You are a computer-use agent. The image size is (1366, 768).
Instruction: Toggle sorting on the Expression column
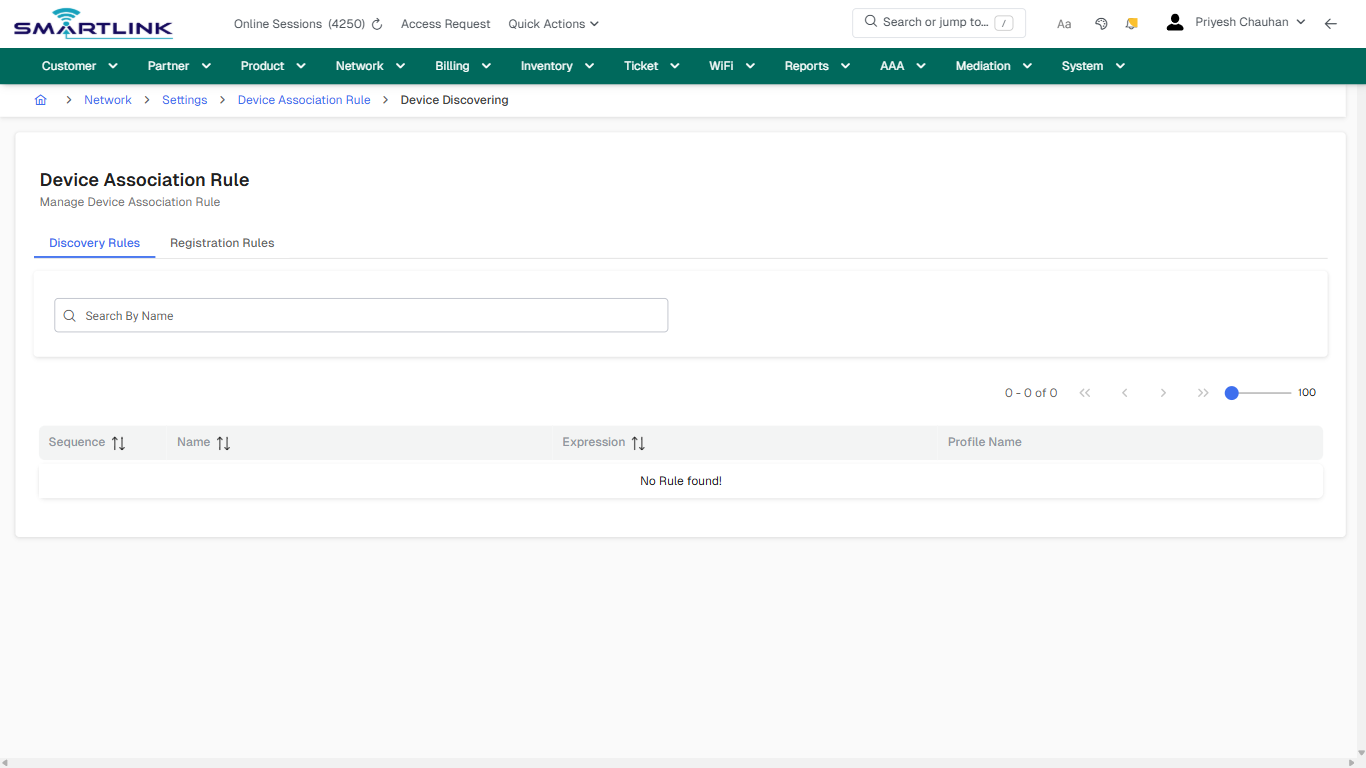point(638,442)
